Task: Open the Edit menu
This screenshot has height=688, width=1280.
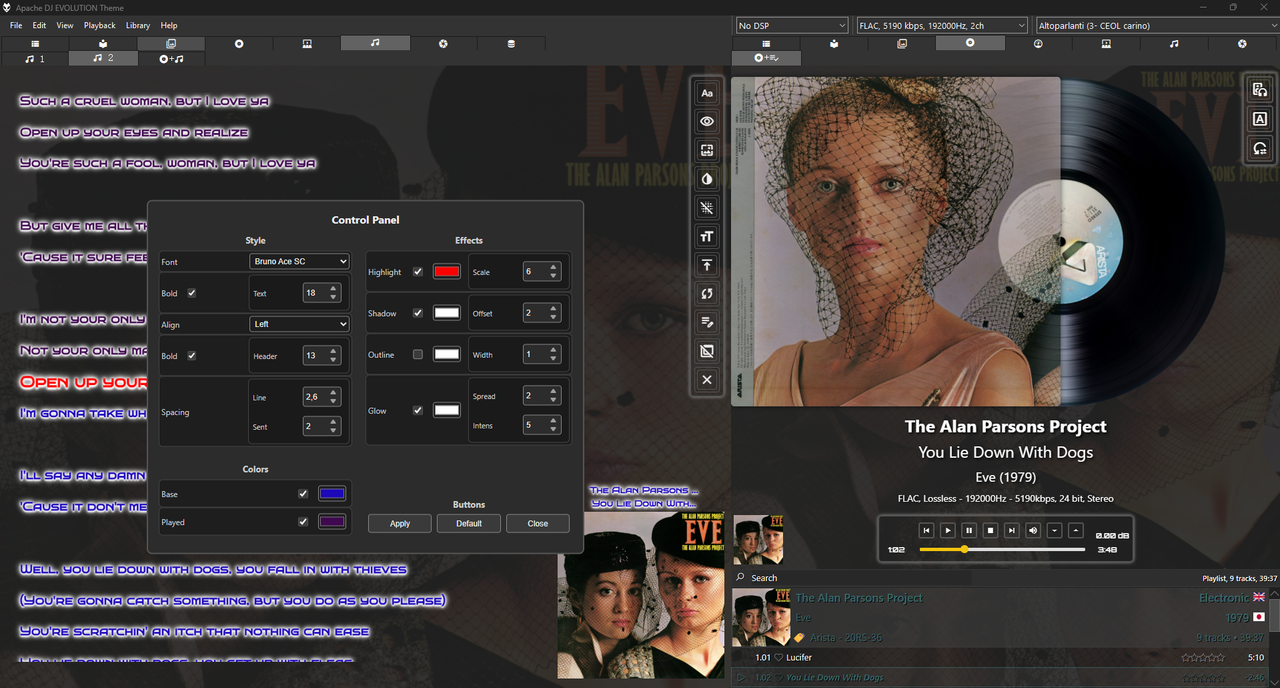Action: tap(39, 25)
